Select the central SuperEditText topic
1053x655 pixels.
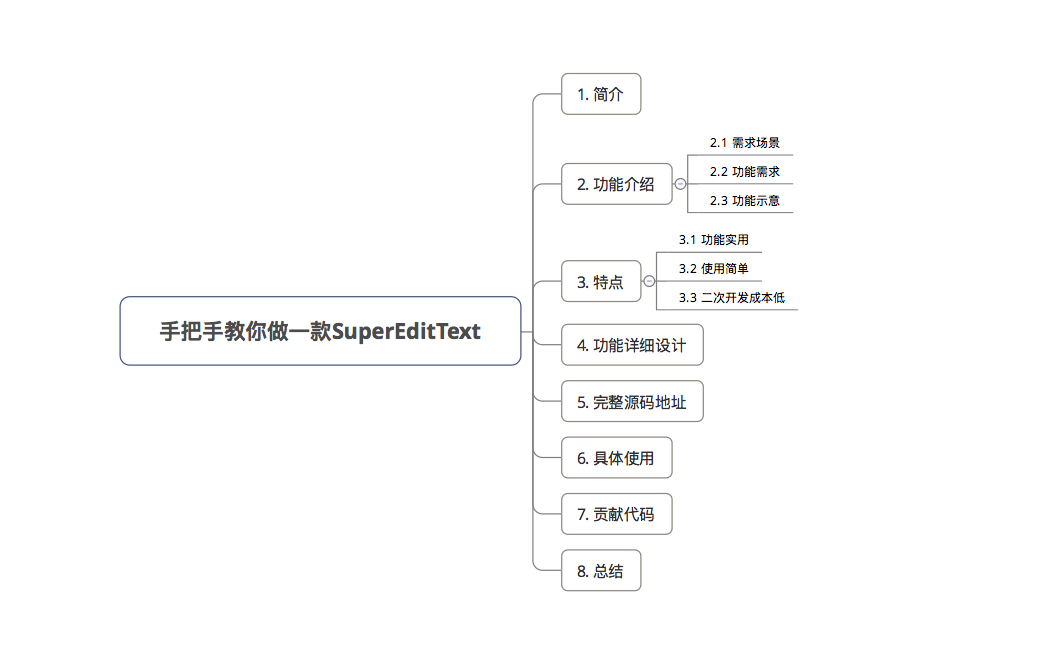pos(320,331)
